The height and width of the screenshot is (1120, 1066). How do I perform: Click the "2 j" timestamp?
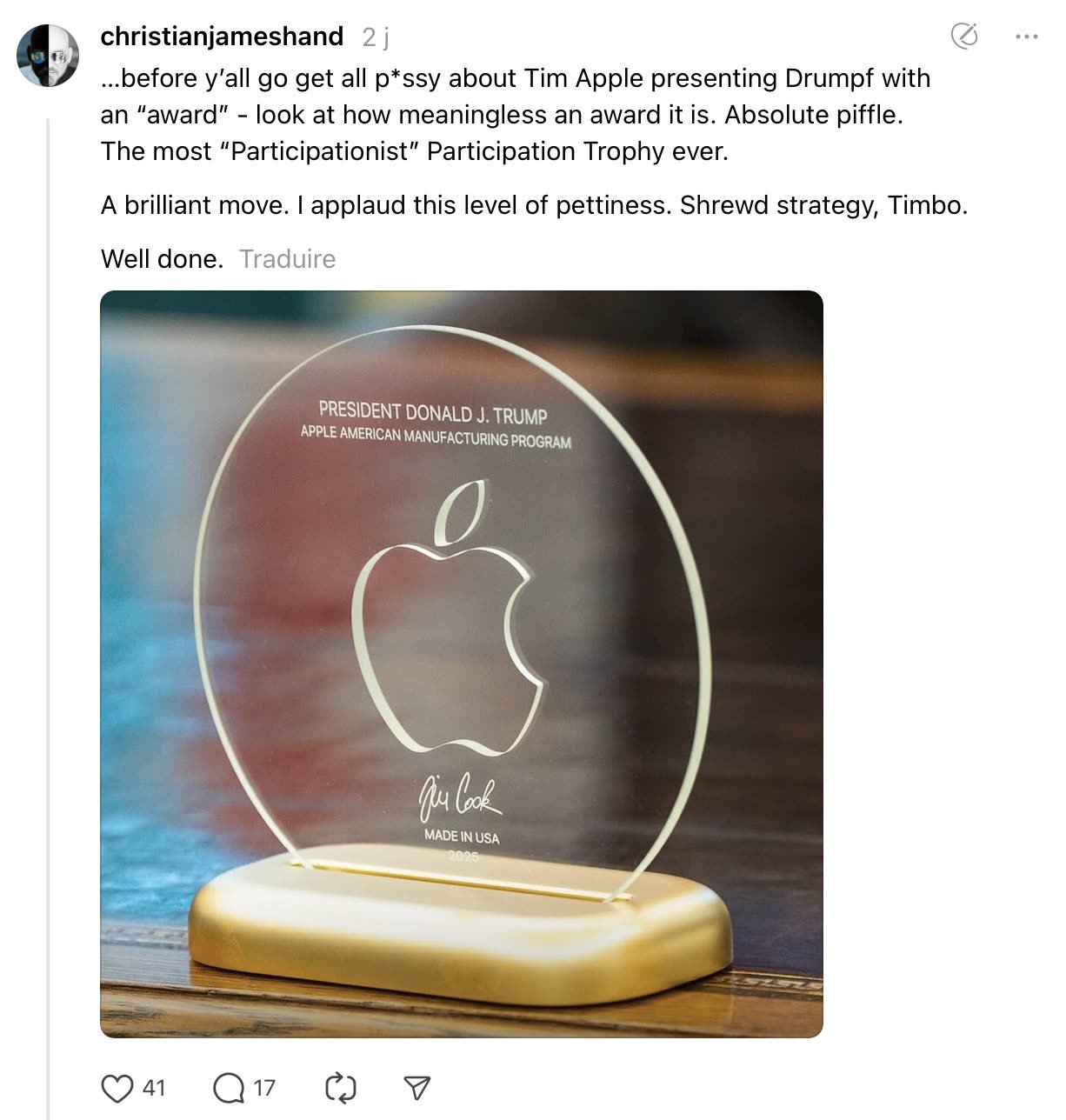coord(376,37)
